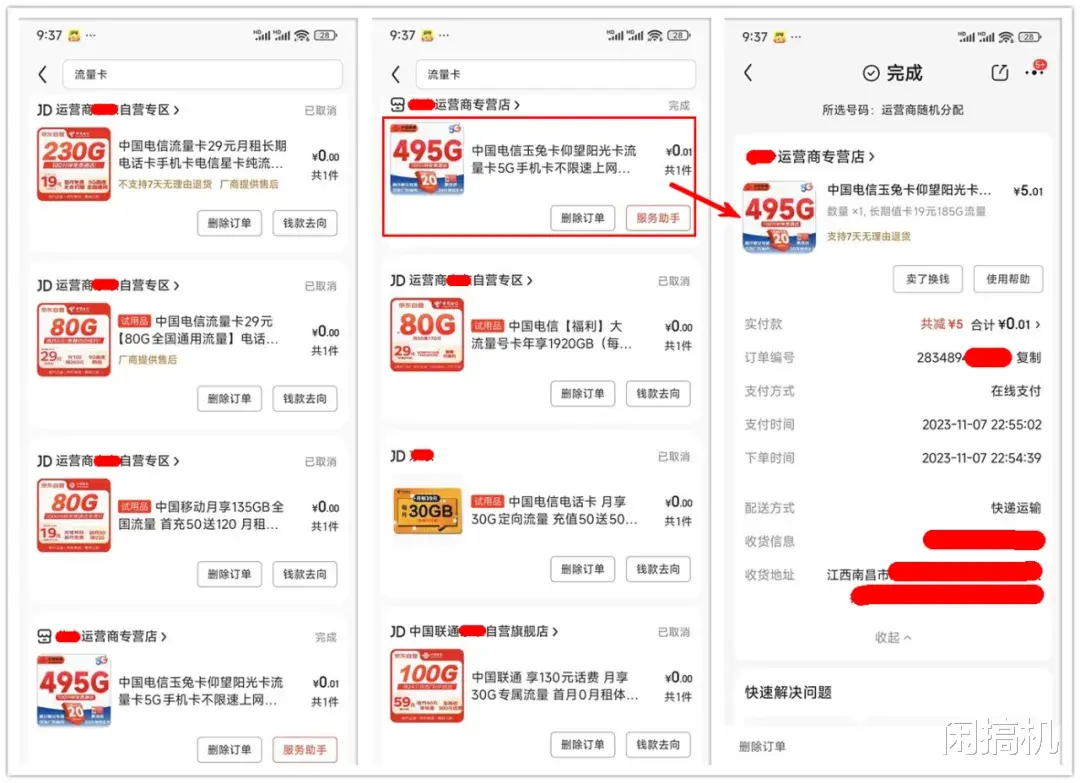Screen dimensions: 1080x783
Task: Tap the back arrow on the left phone screen
Action: (x=43, y=74)
